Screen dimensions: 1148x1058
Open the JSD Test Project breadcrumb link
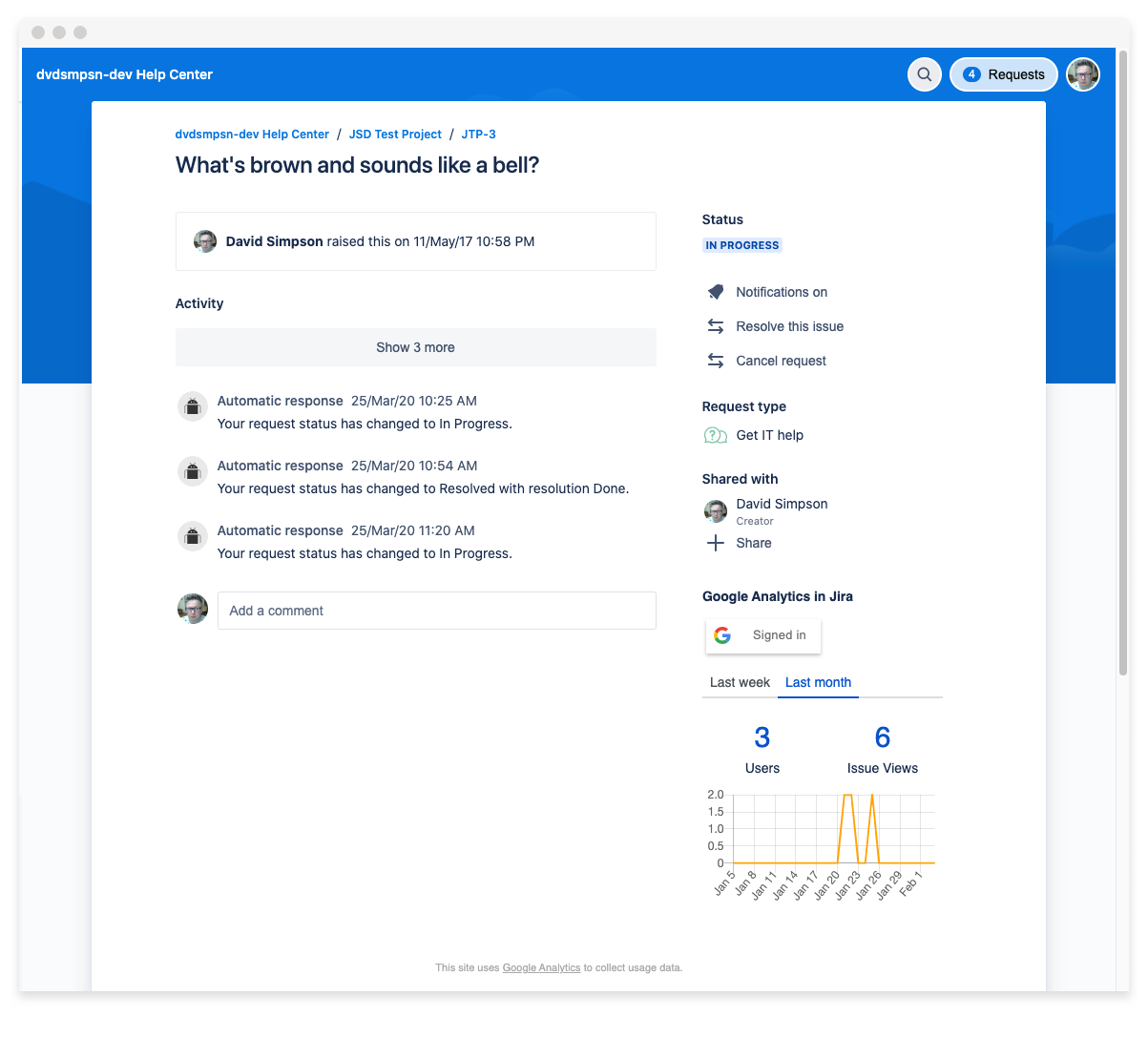(x=395, y=135)
